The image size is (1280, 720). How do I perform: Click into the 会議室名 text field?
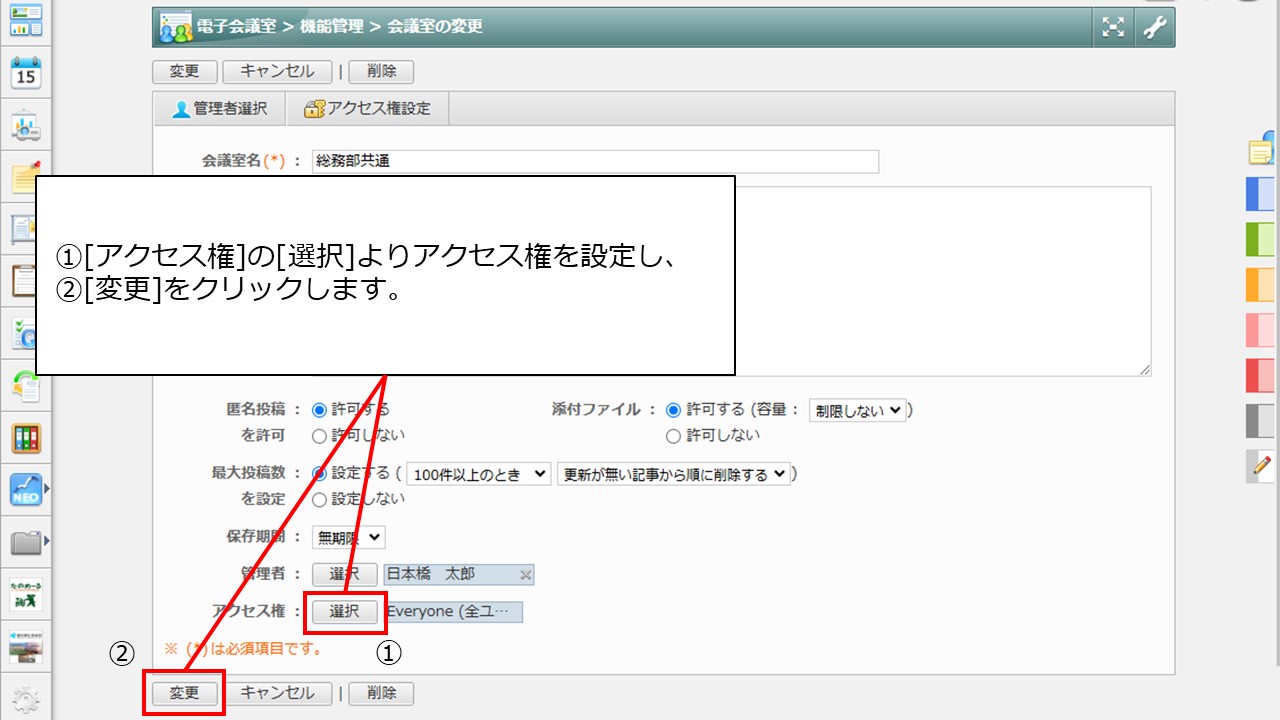(595, 161)
